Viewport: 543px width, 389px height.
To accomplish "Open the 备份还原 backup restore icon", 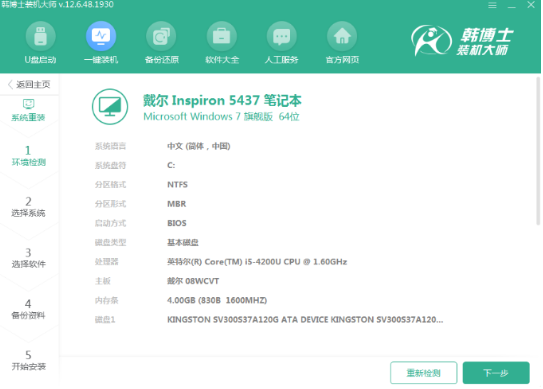I will [x=161, y=36].
